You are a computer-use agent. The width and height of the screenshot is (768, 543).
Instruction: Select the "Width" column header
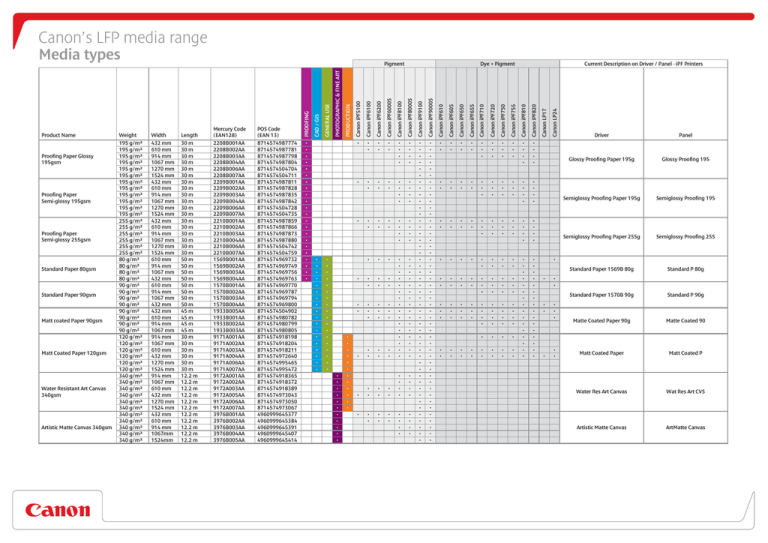click(x=158, y=135)
